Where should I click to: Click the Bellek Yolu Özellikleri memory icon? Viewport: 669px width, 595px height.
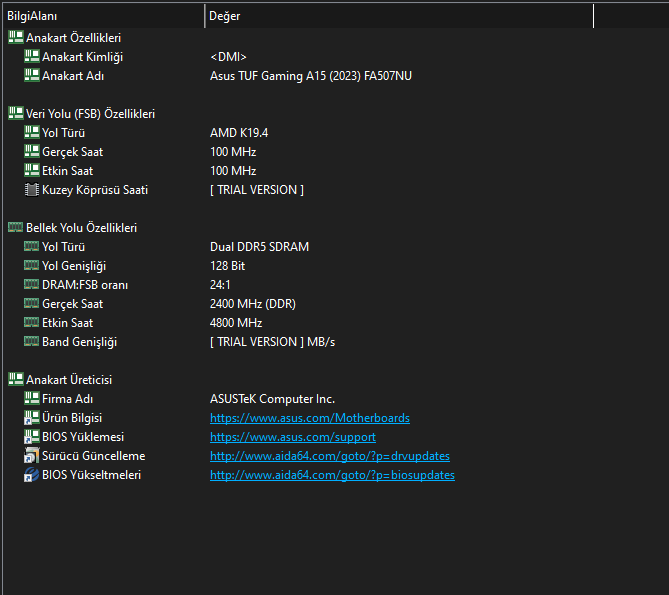15,228
